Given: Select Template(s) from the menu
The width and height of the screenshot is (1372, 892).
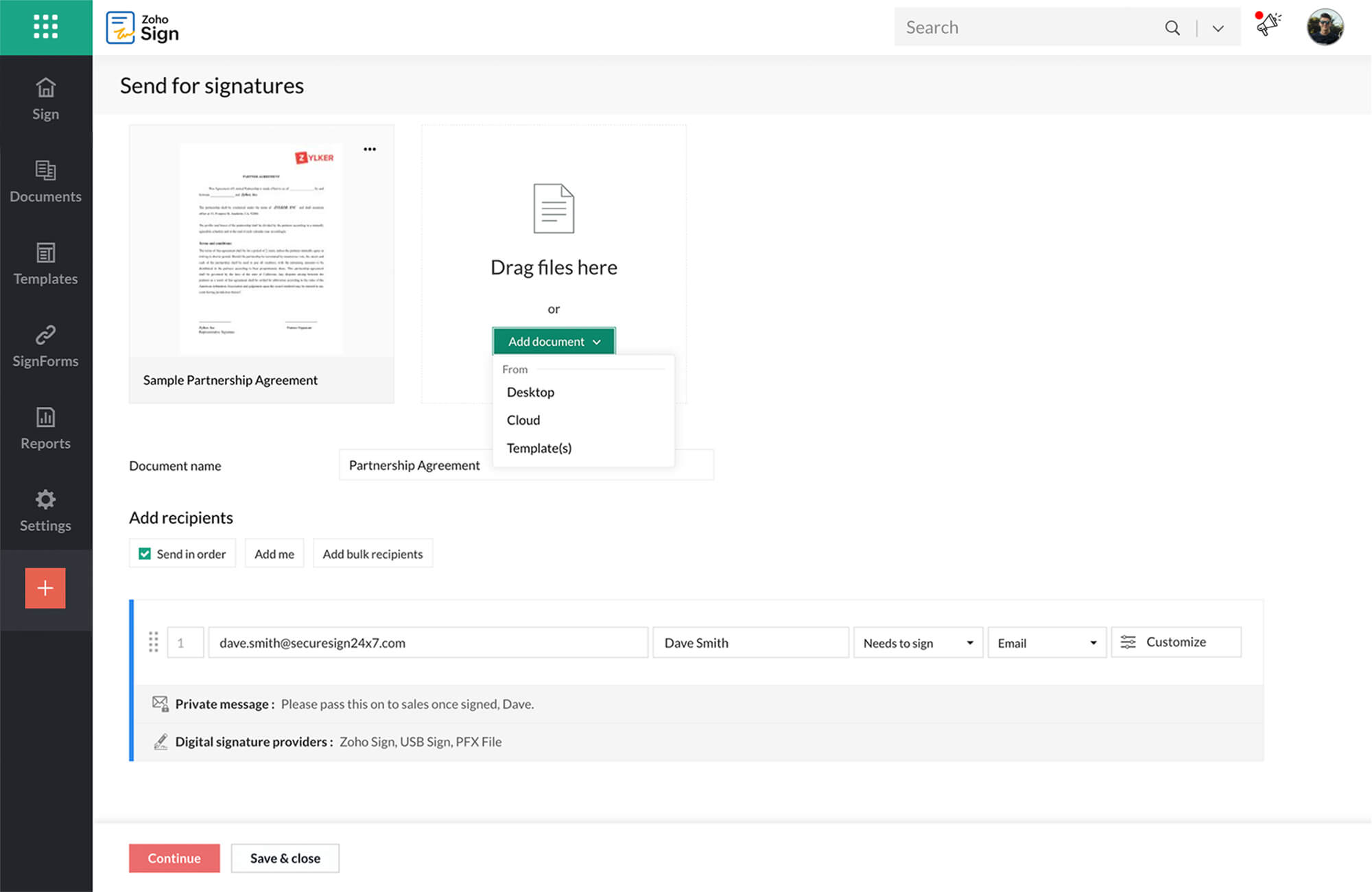Looking at the screenshot, I should point(539,448).
